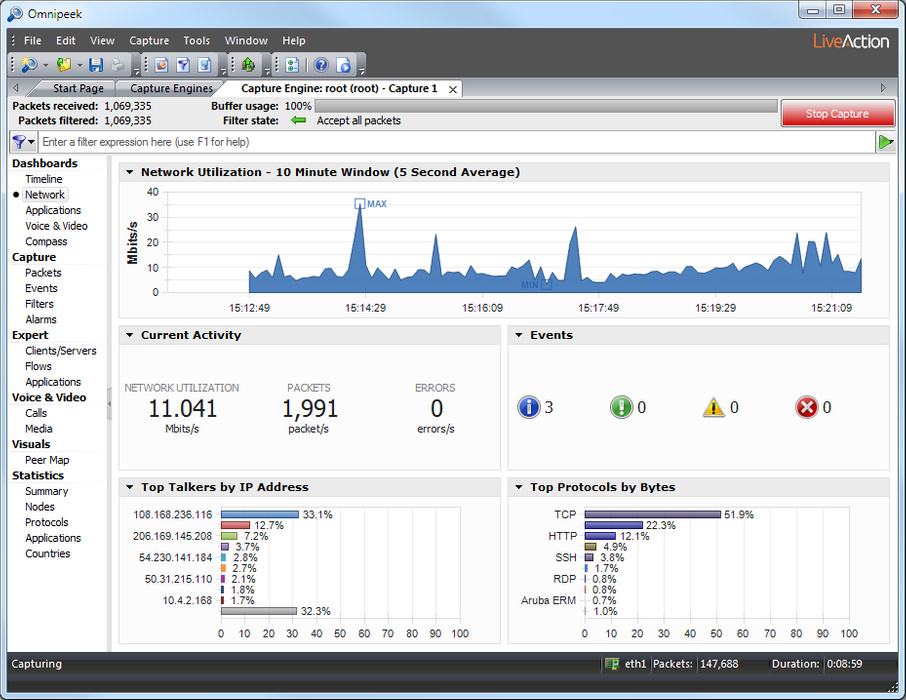Click the orange document toolbar icon
This screenshot has width=906, height=700.
[x=161, y=65]
